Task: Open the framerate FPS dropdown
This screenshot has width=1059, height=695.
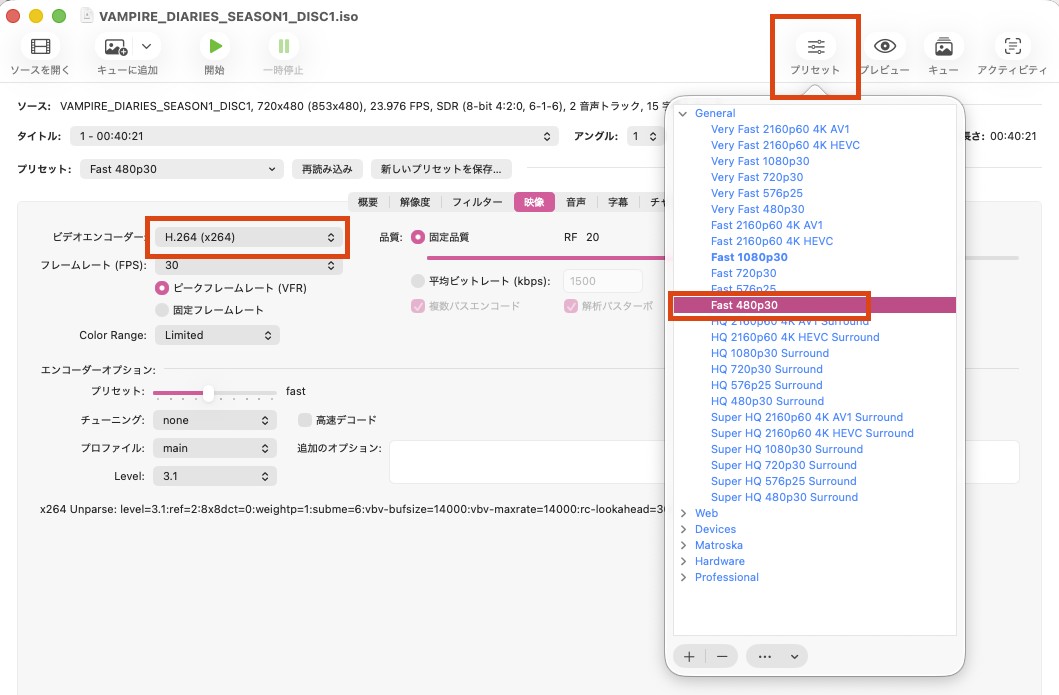Action: coord(249,265)
